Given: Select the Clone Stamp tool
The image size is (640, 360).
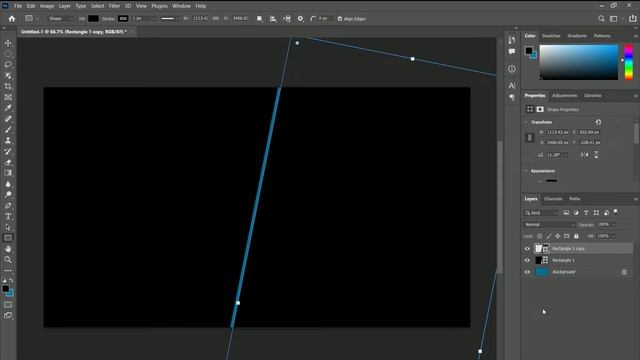Looking at the screenshot, I should 8,140.
